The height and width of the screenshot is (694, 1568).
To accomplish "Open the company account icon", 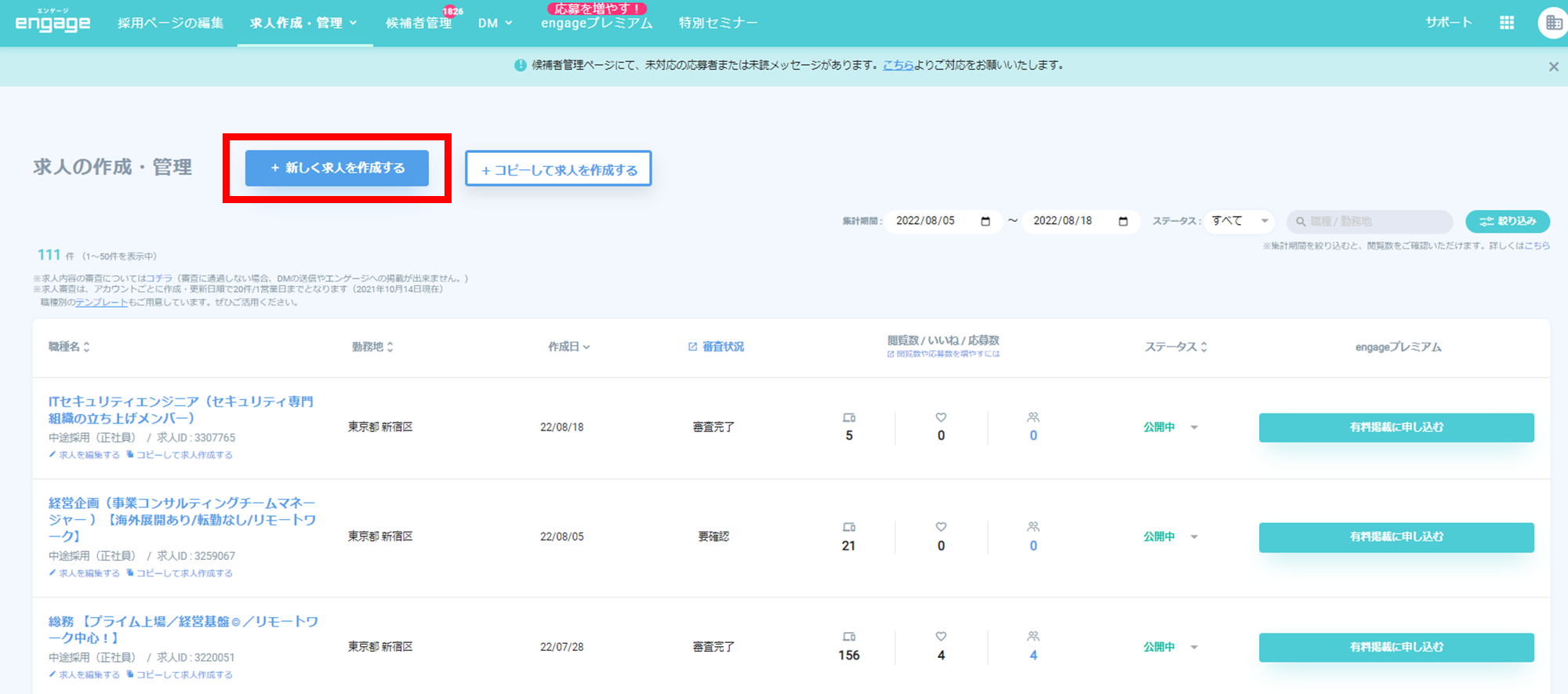I will (x=1553, y=23).
